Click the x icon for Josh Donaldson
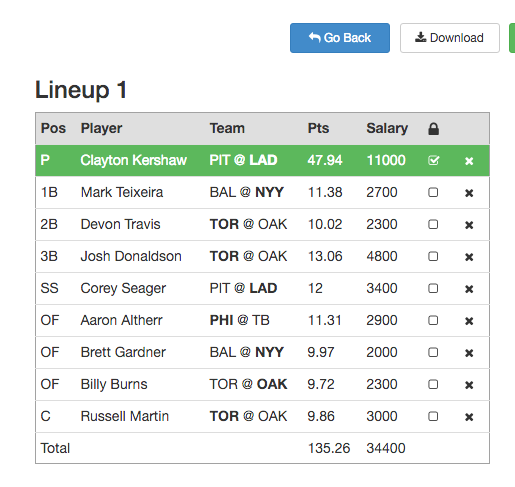Viewport: 515px width, 487px height. click(469, 257)
